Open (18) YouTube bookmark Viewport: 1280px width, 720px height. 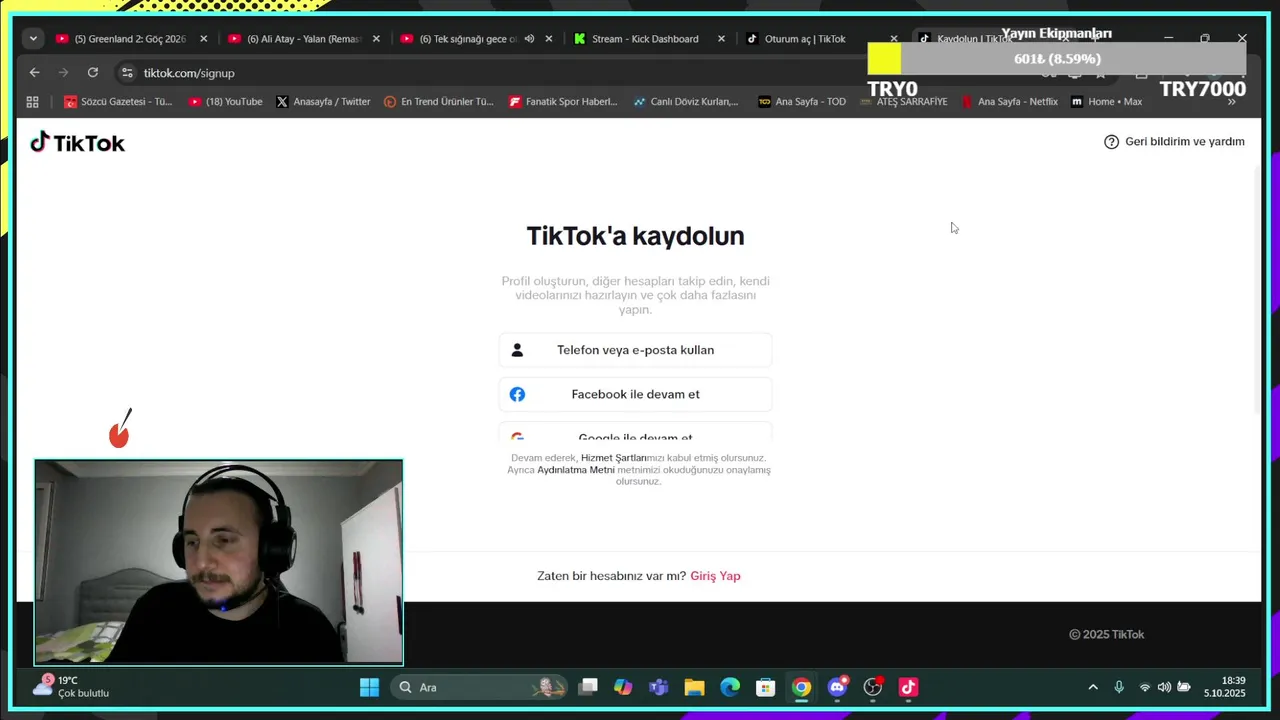coord(226,102)
